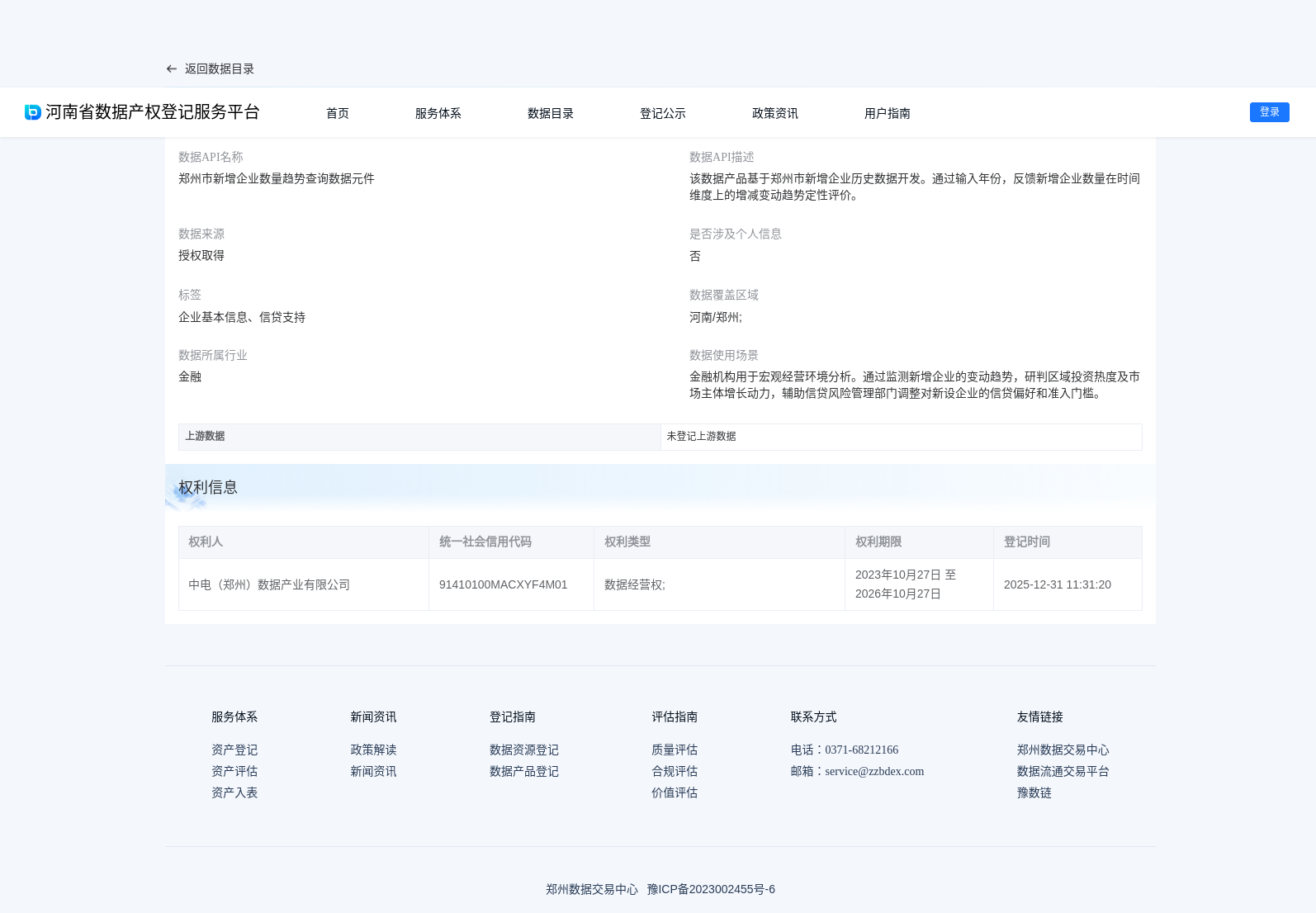Viewport: 1316px width, 913px height.
Task: Click the 数据API描述 label
Action: pyautogui.click(x=722, y=157)
